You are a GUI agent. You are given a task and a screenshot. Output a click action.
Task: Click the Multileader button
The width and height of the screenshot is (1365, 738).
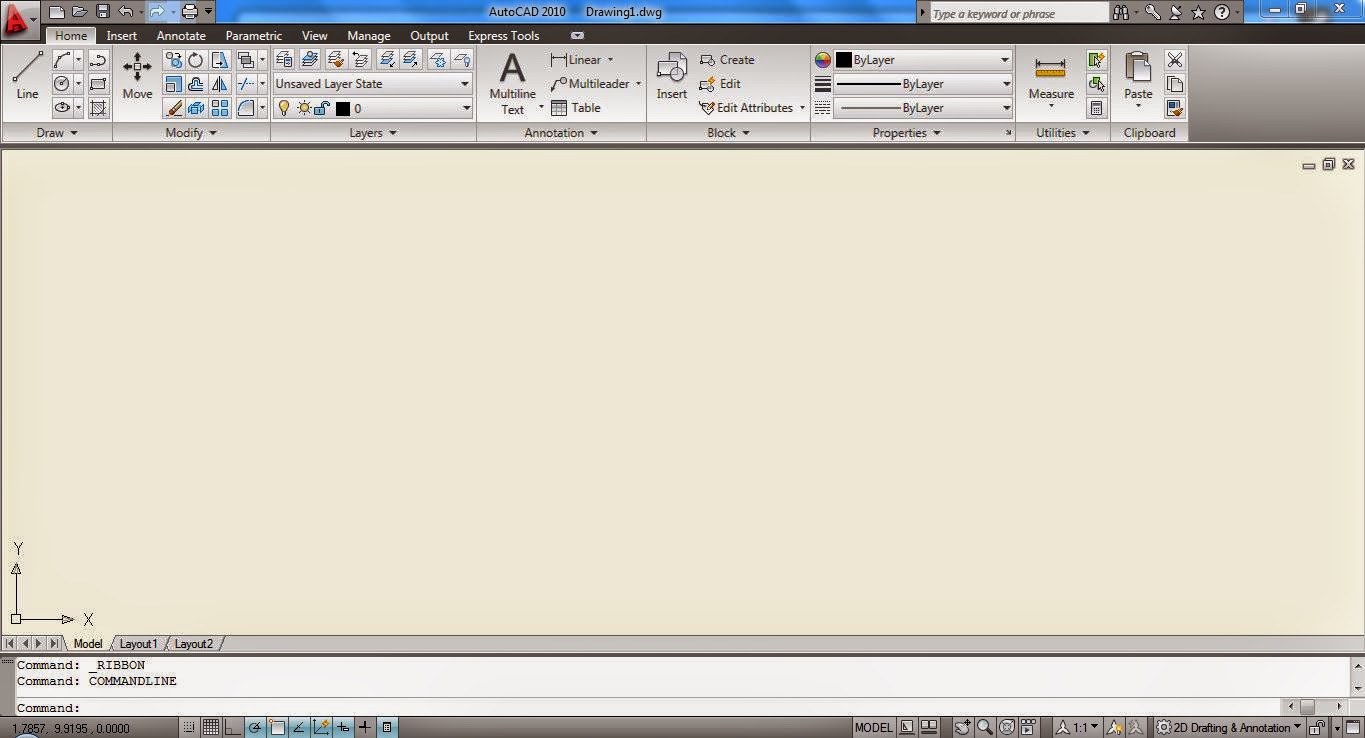[x=590, y=84]
